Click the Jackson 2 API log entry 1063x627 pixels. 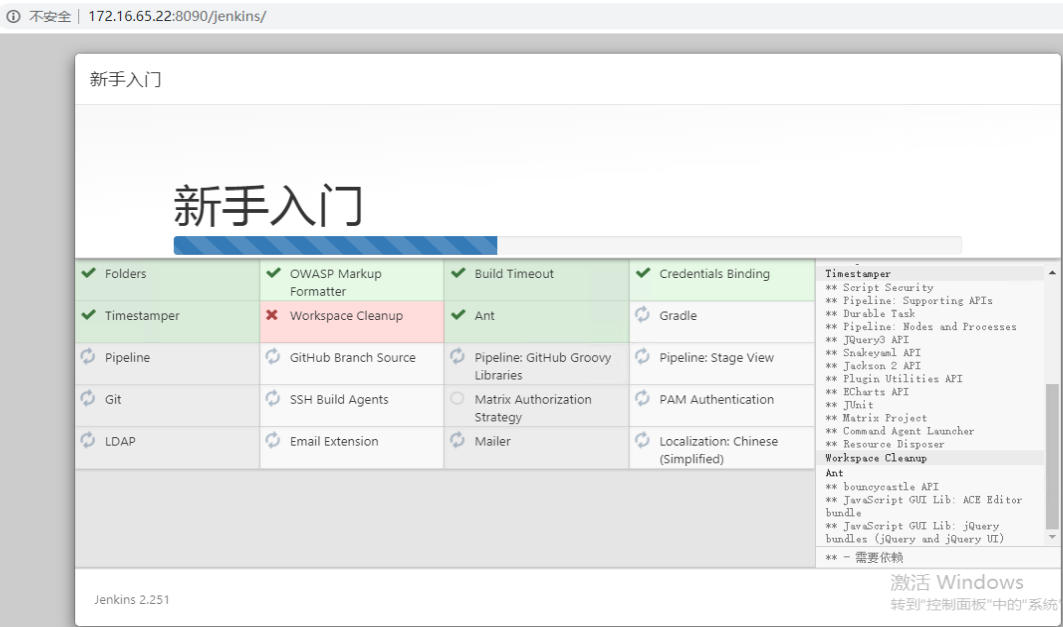point(873,366)
